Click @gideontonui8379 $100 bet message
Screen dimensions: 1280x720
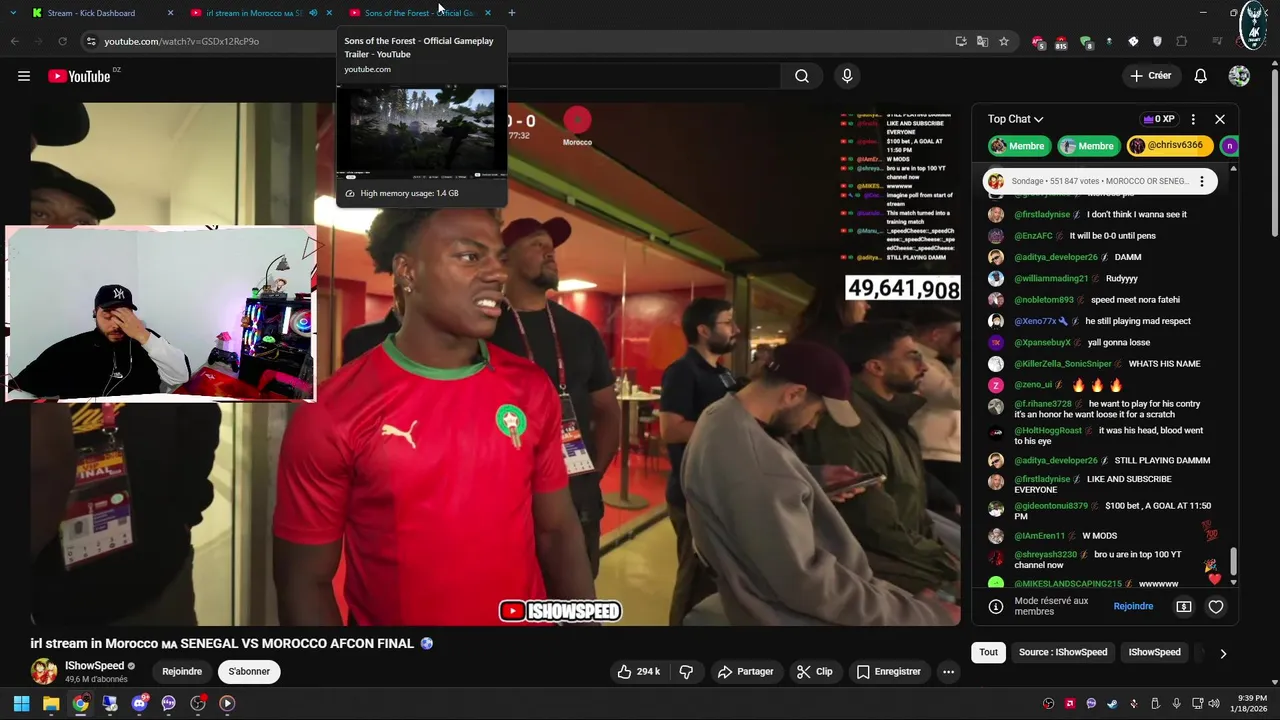(1098, 511)
